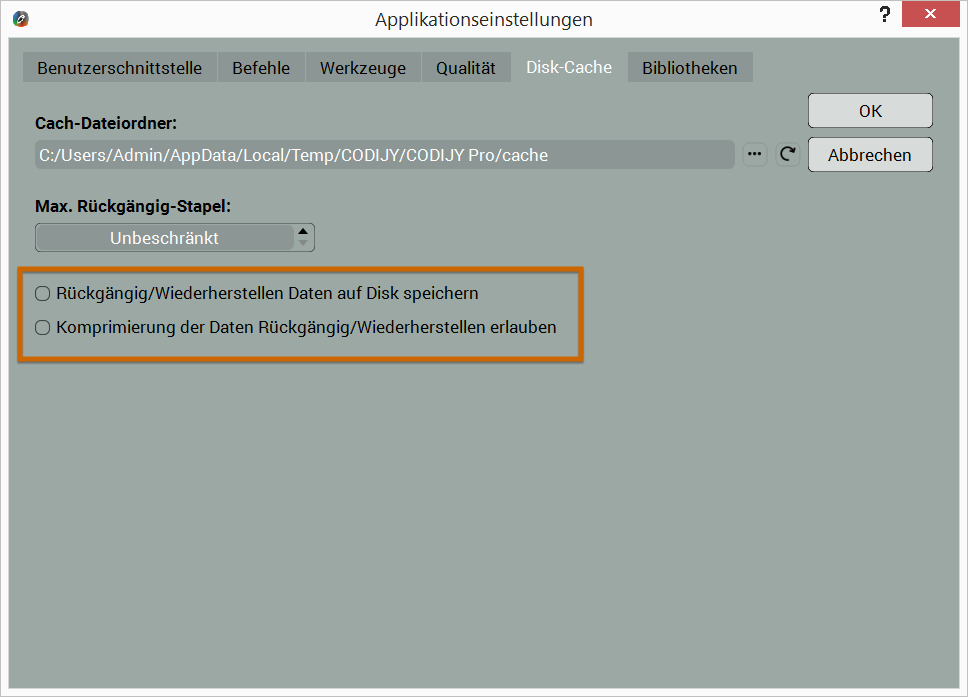This screenshot has height=697, width=968.
Task: Open folder browser with three-dots button
Action: click(x=755, y=154)
